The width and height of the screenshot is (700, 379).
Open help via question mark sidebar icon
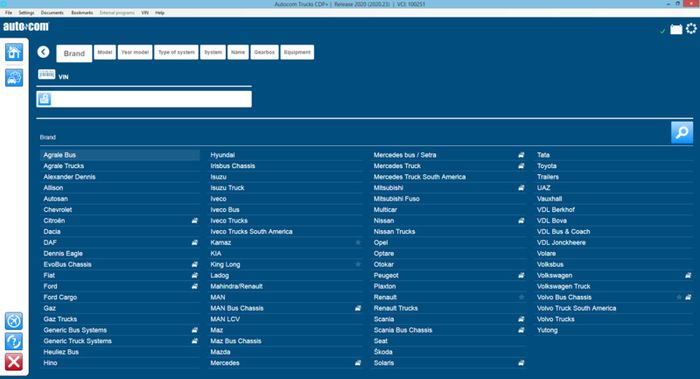[x=14, y=342]
